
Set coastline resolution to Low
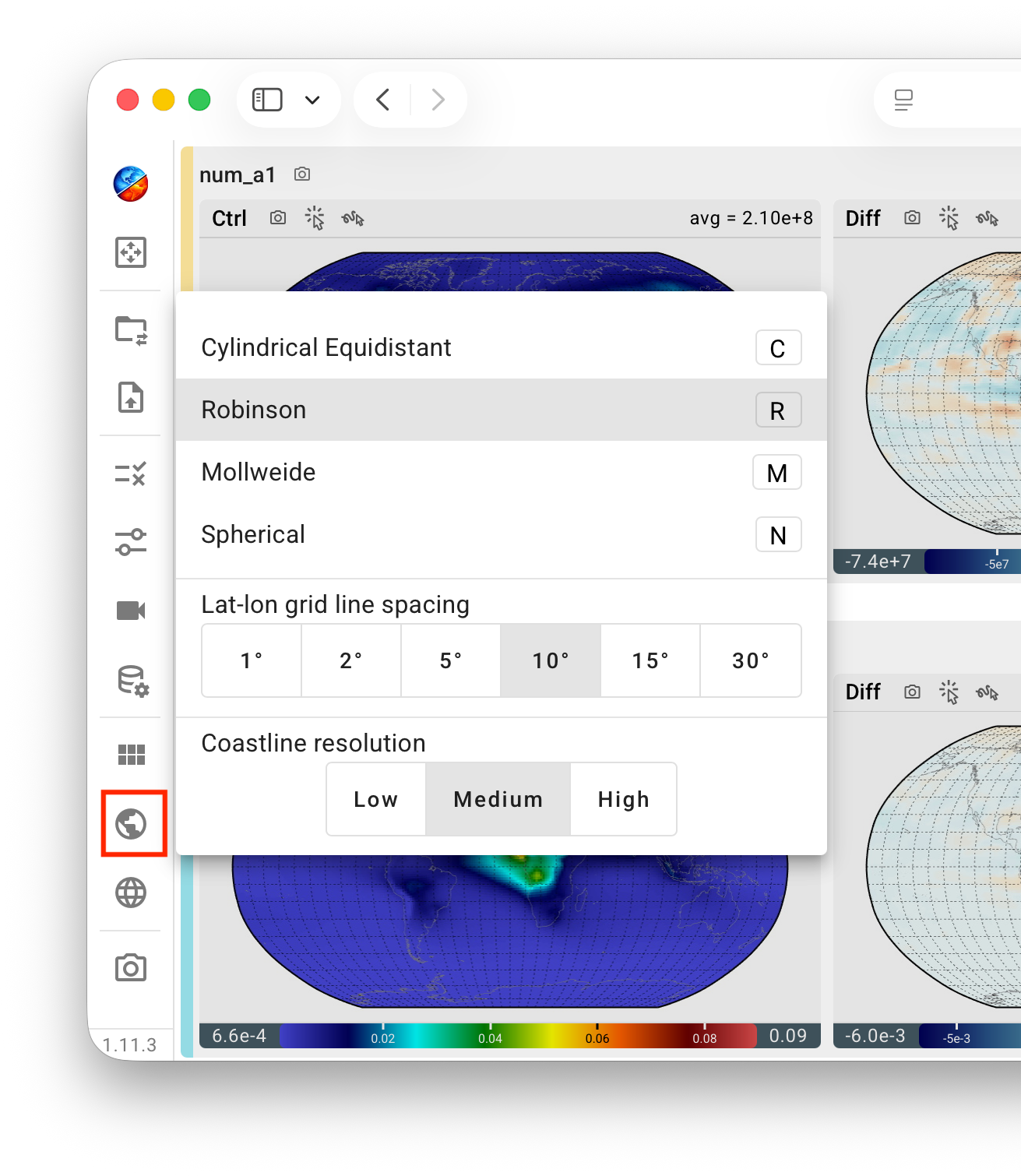pyautogui.click(x=376, y=799)
